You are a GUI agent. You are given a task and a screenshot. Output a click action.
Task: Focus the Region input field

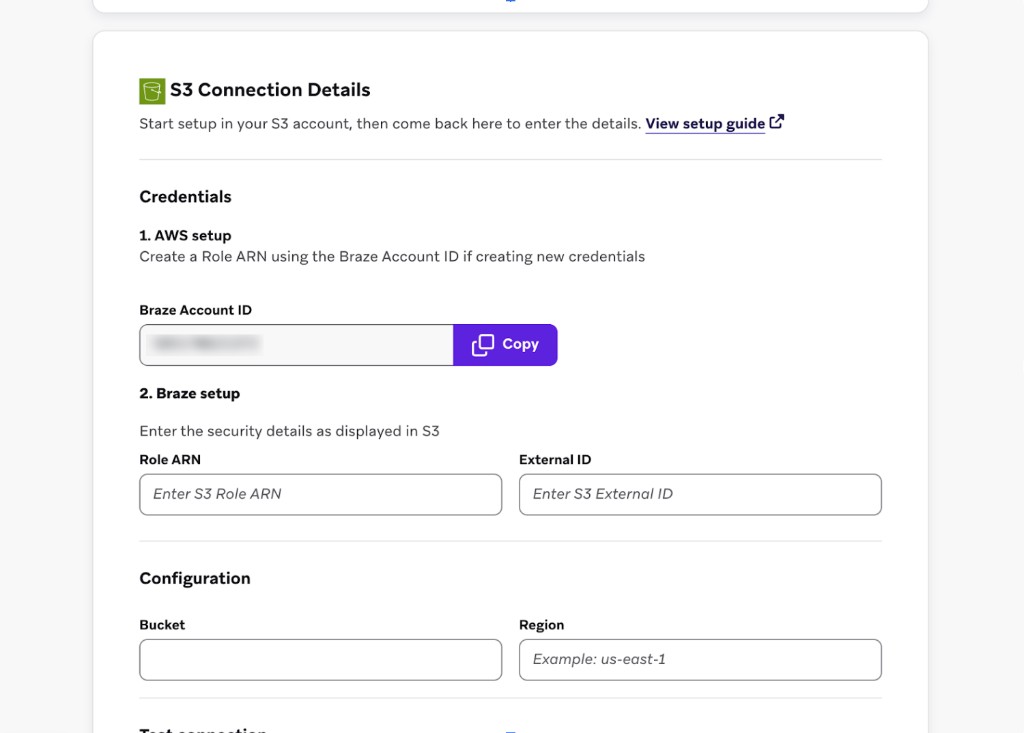point(700,659)
